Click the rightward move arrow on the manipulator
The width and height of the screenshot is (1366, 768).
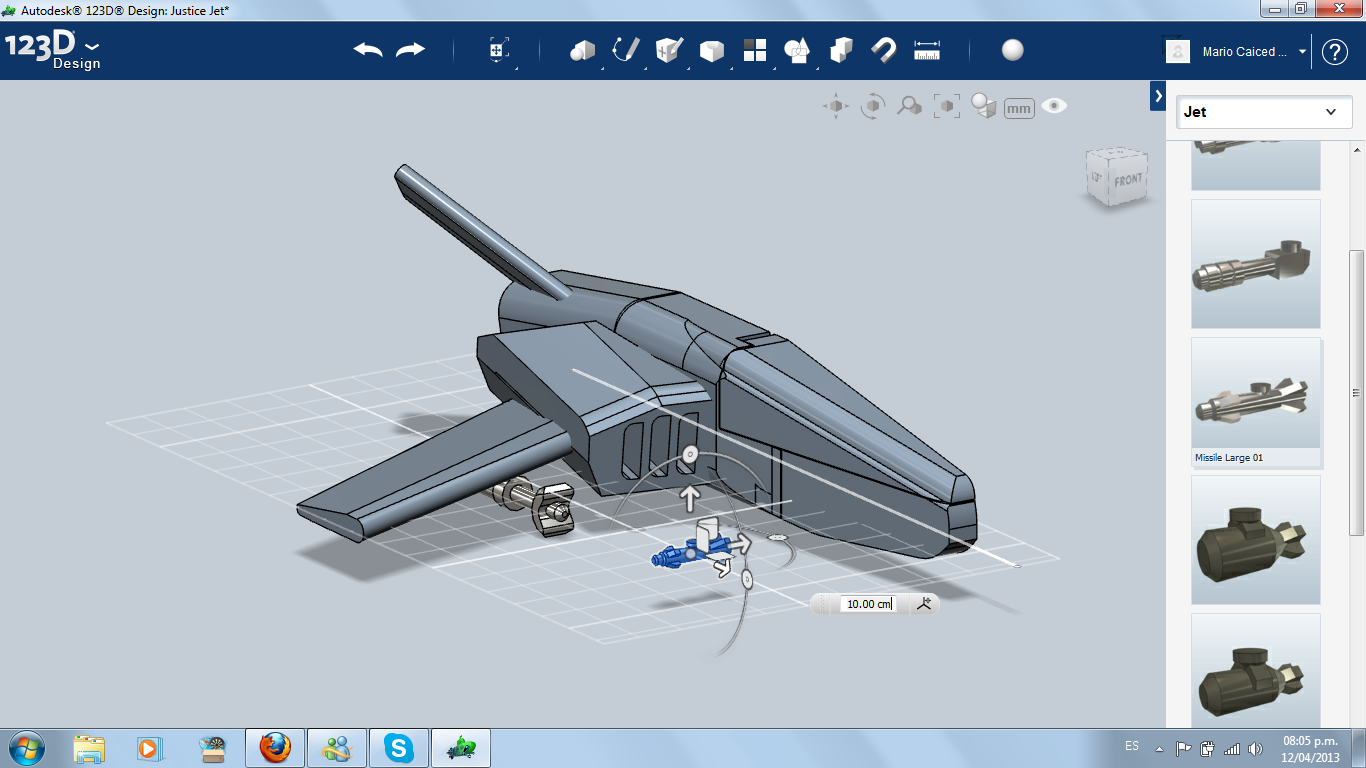pos(739,545)
